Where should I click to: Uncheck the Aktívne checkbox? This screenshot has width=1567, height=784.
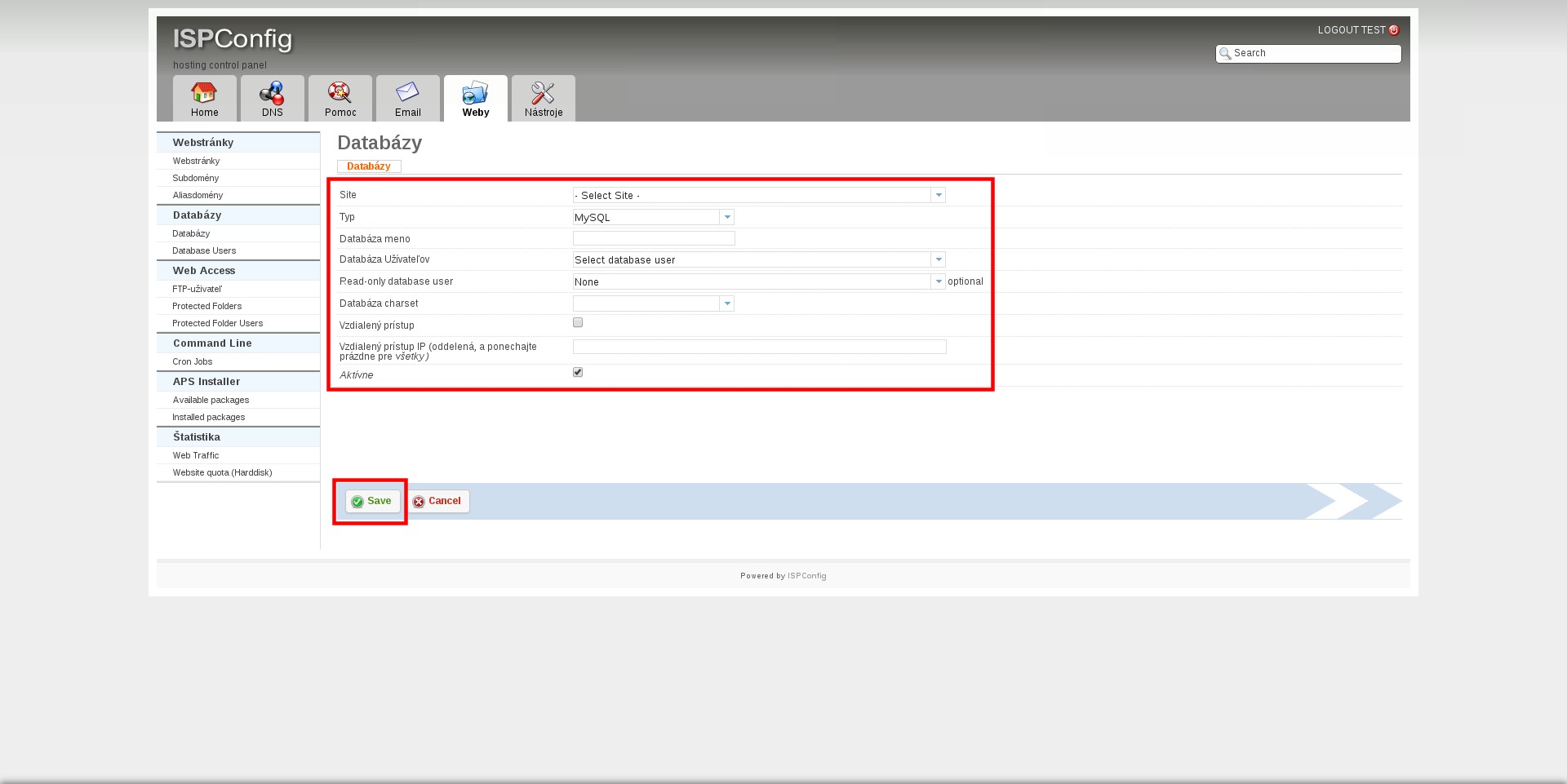tap(578, 373)
